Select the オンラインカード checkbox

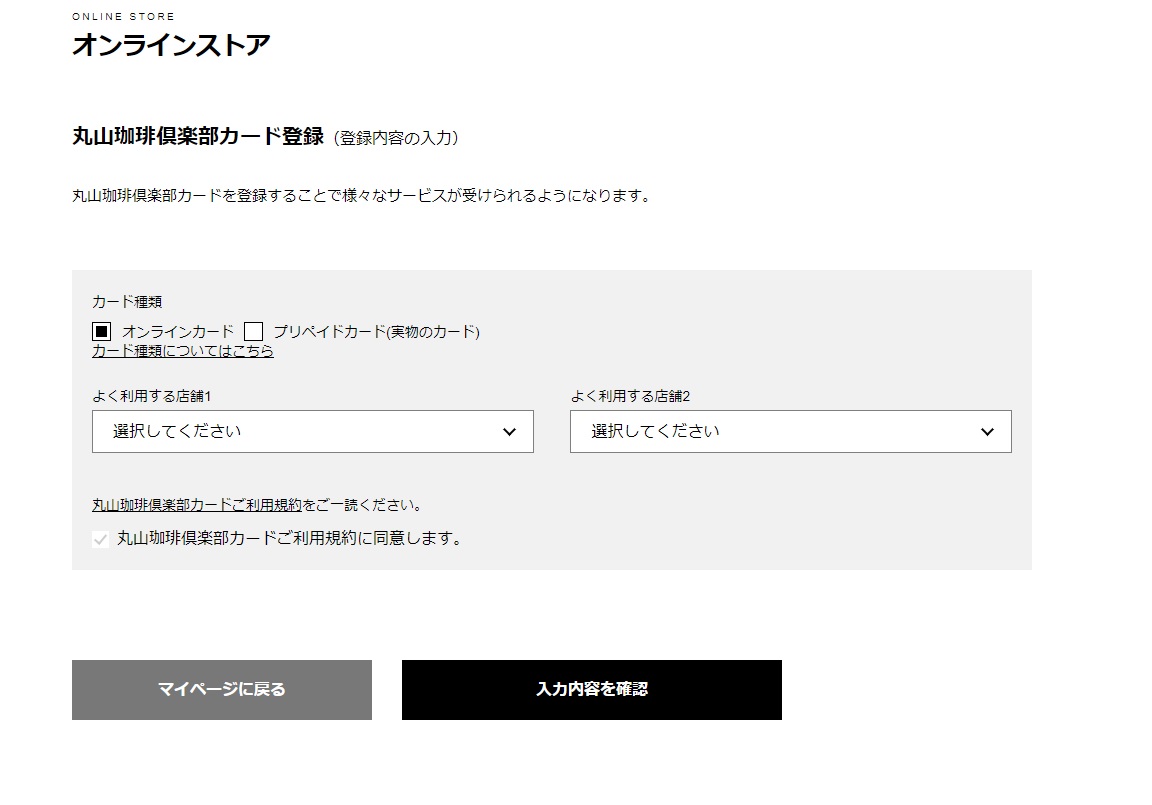click(101, 331)
